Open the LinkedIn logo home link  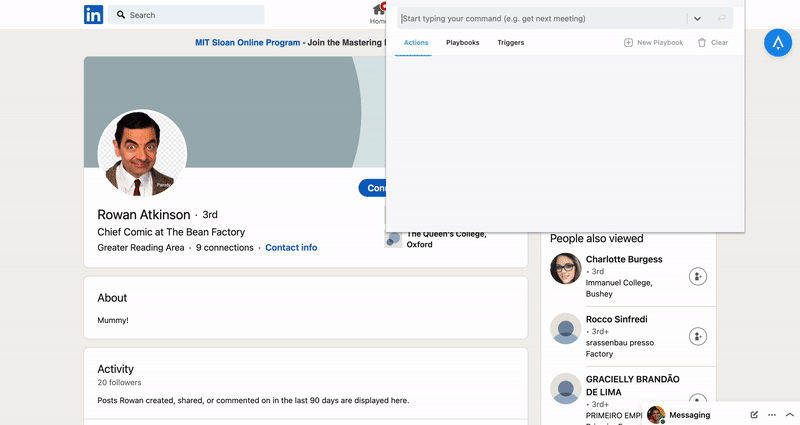pyautogui.click(x=93, y=15)
